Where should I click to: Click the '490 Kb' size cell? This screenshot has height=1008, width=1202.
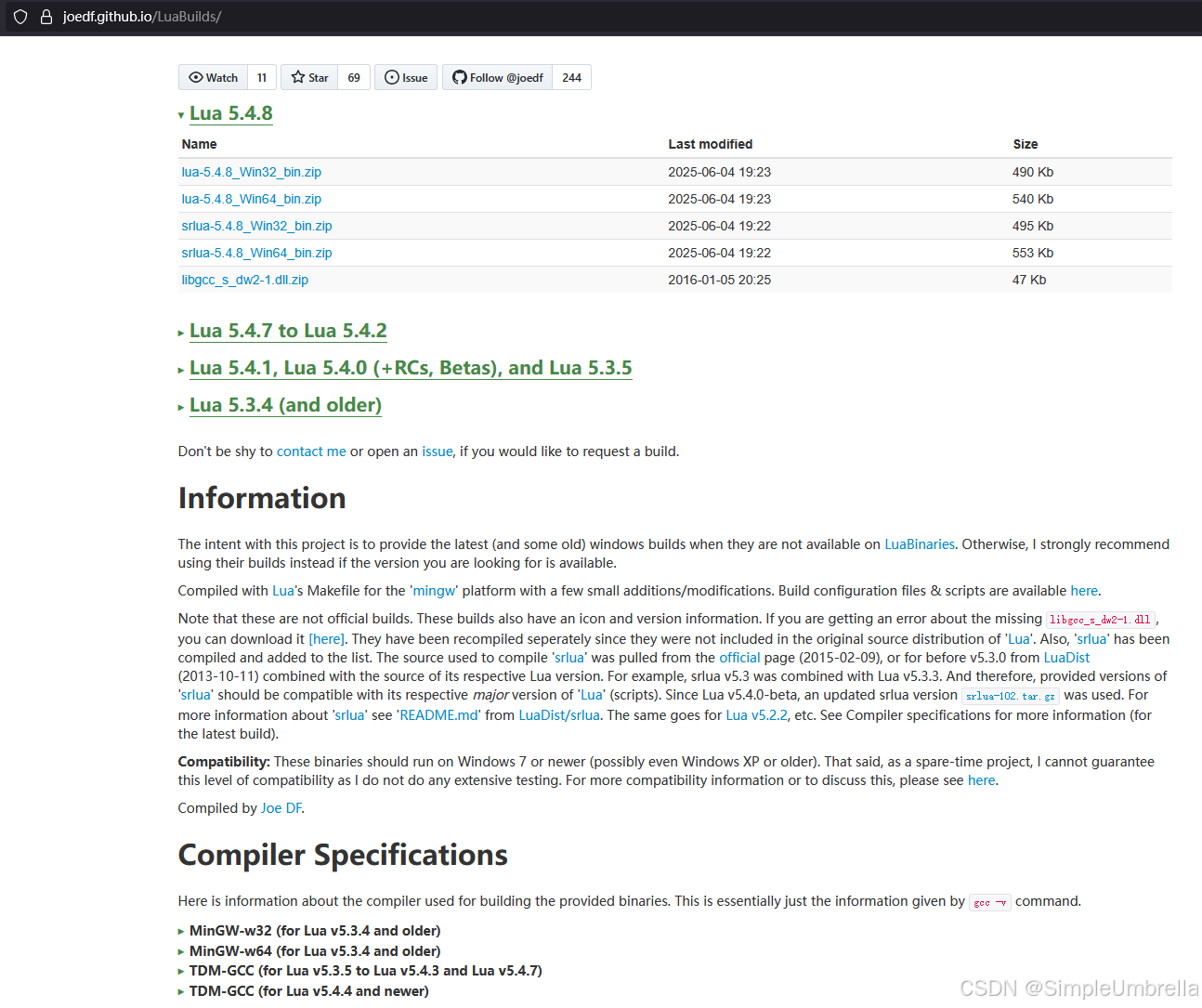[x=1033, y=172]
